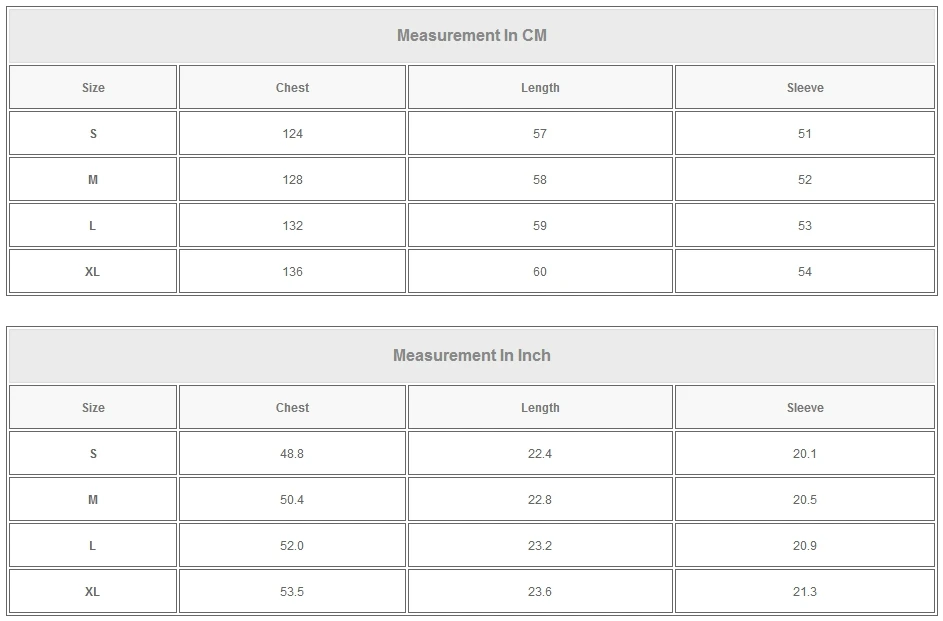This screenshot has width=943, height=621.
Task: Click the Length header in CM table
Action: tap(540, 88)
